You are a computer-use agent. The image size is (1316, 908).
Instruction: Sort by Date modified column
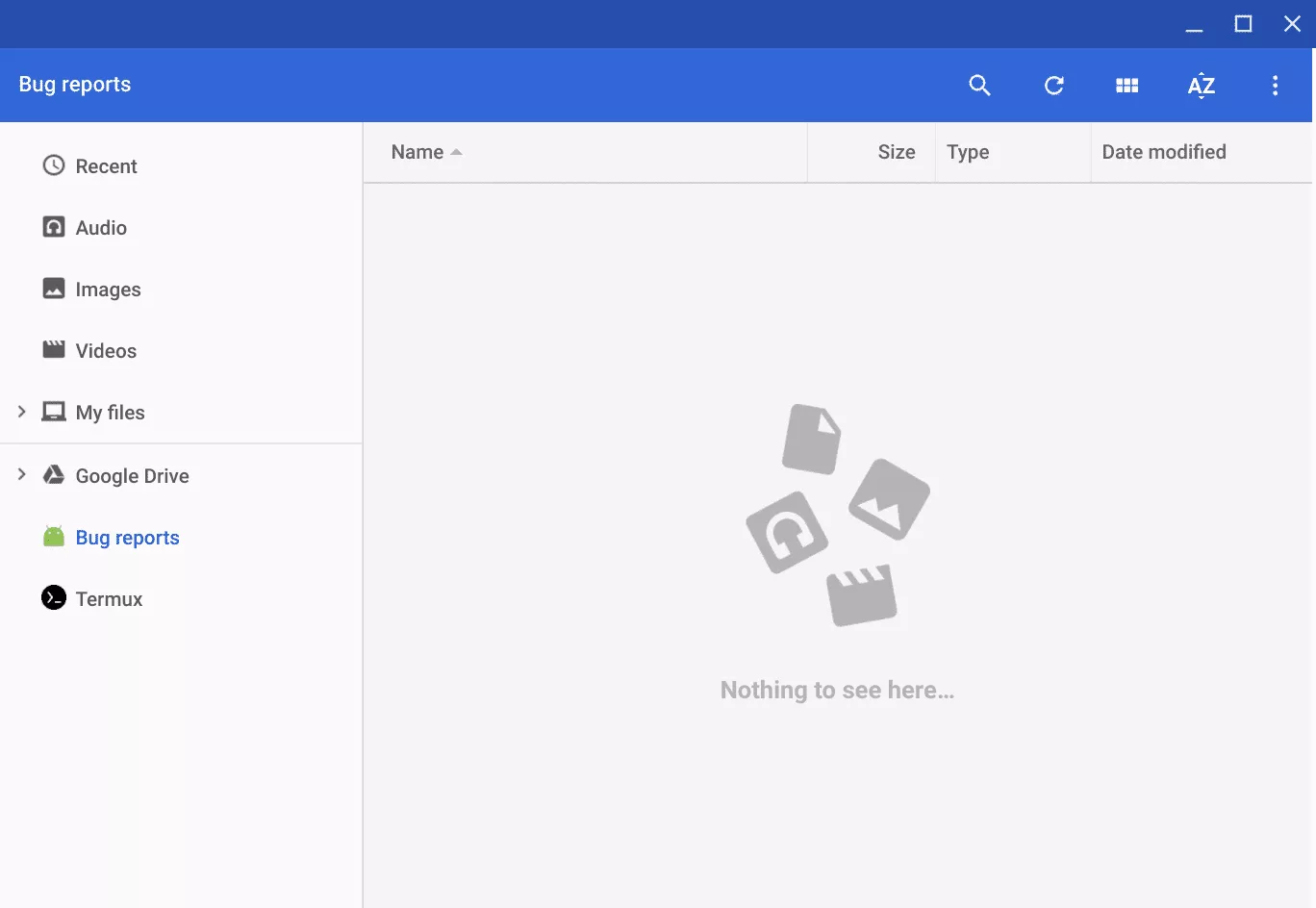tap(1163, 152)
